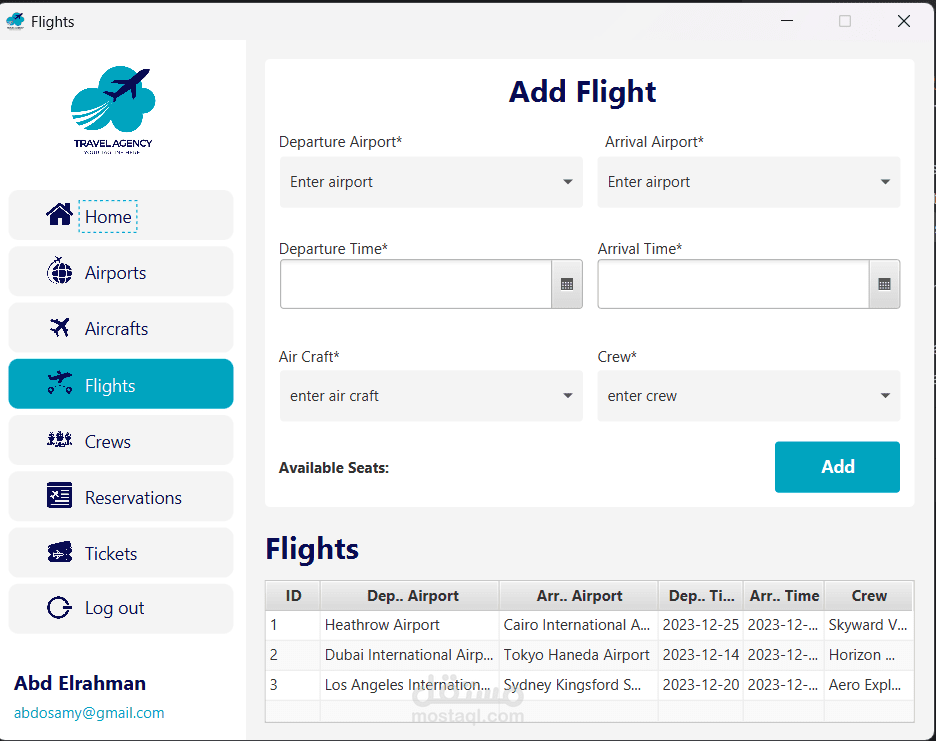
Task: Expand the Departure Airport dropdown
Action: click(x=567, y=182)
